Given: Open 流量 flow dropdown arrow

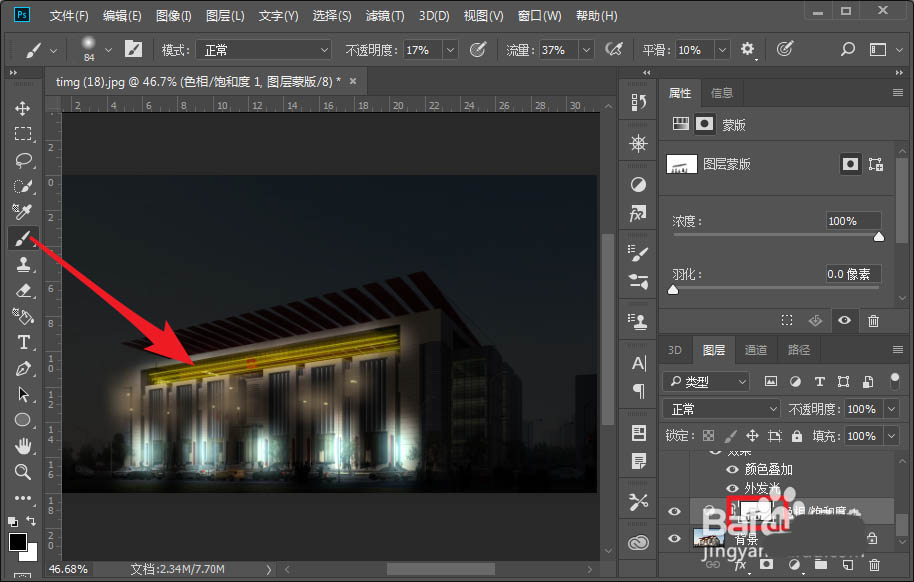Looking at the screenshot, I should point(586,50).
